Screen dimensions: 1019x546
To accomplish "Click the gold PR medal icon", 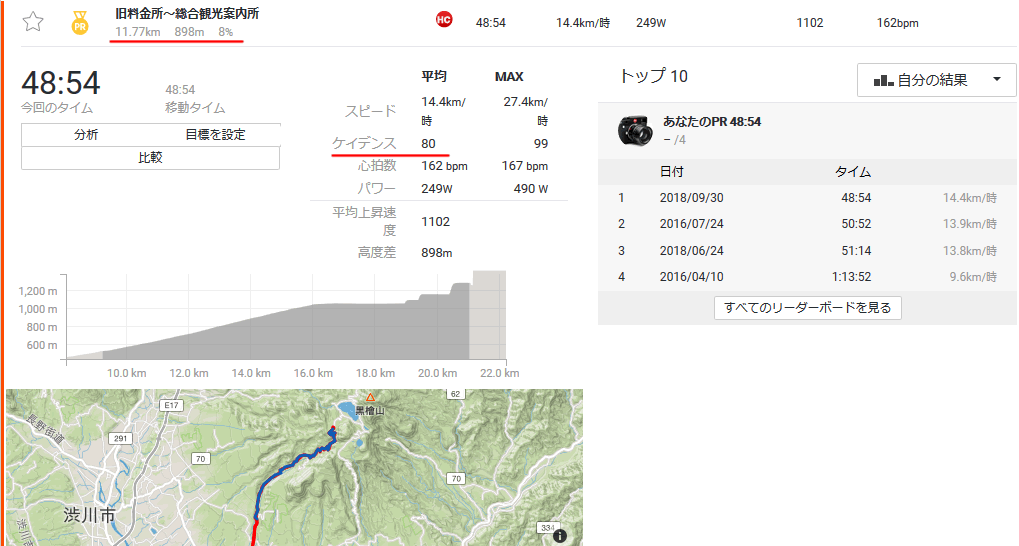I will coord(80,23).
